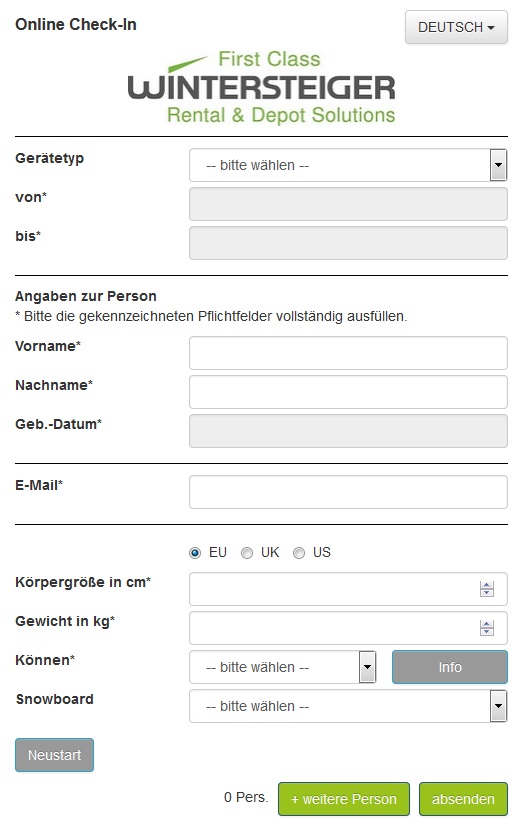Screen dimensions: 521x827
Task: Select the EU radio button
Action: pyautogui.click(x=195, y=553)
